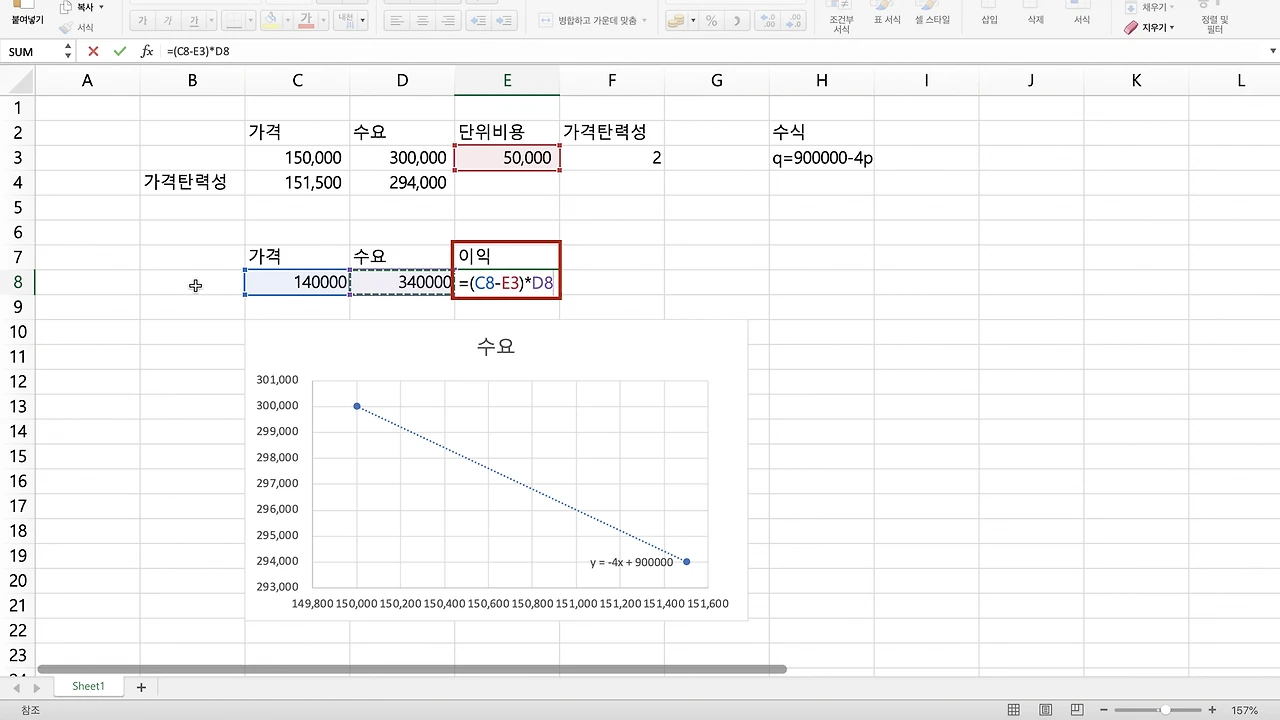Switch to Normal view in status bar
Screen dimensions: 1280x720
1014,710
